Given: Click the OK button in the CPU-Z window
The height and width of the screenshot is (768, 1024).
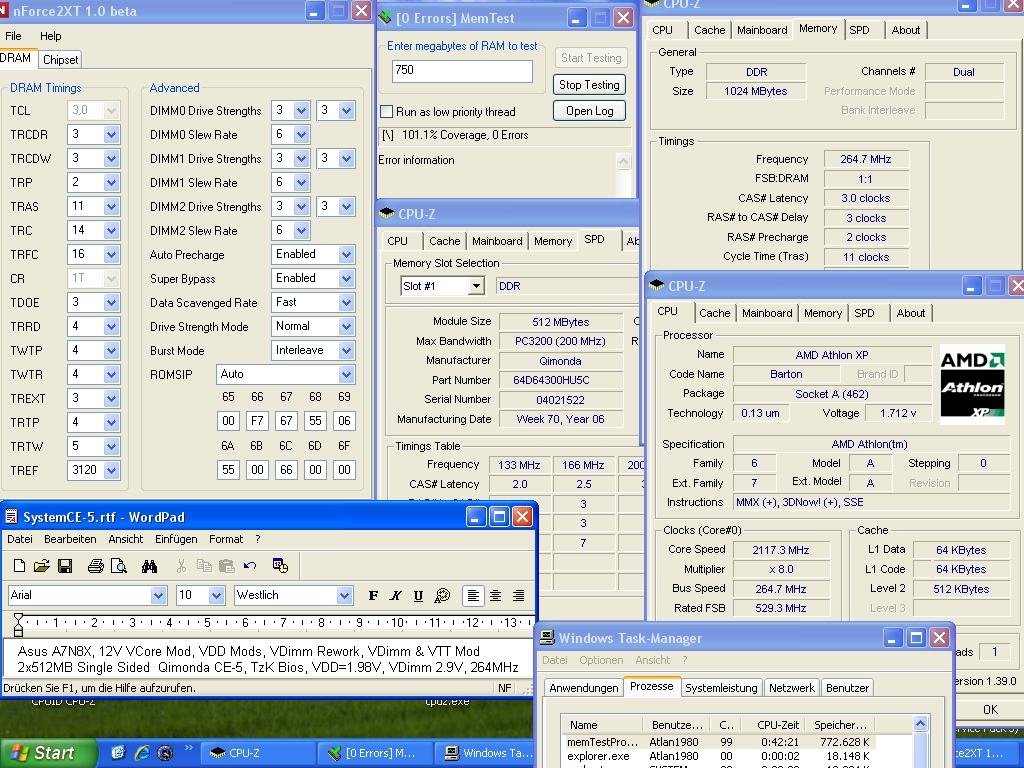Looking at the screenshot, I should coord(990,709).
